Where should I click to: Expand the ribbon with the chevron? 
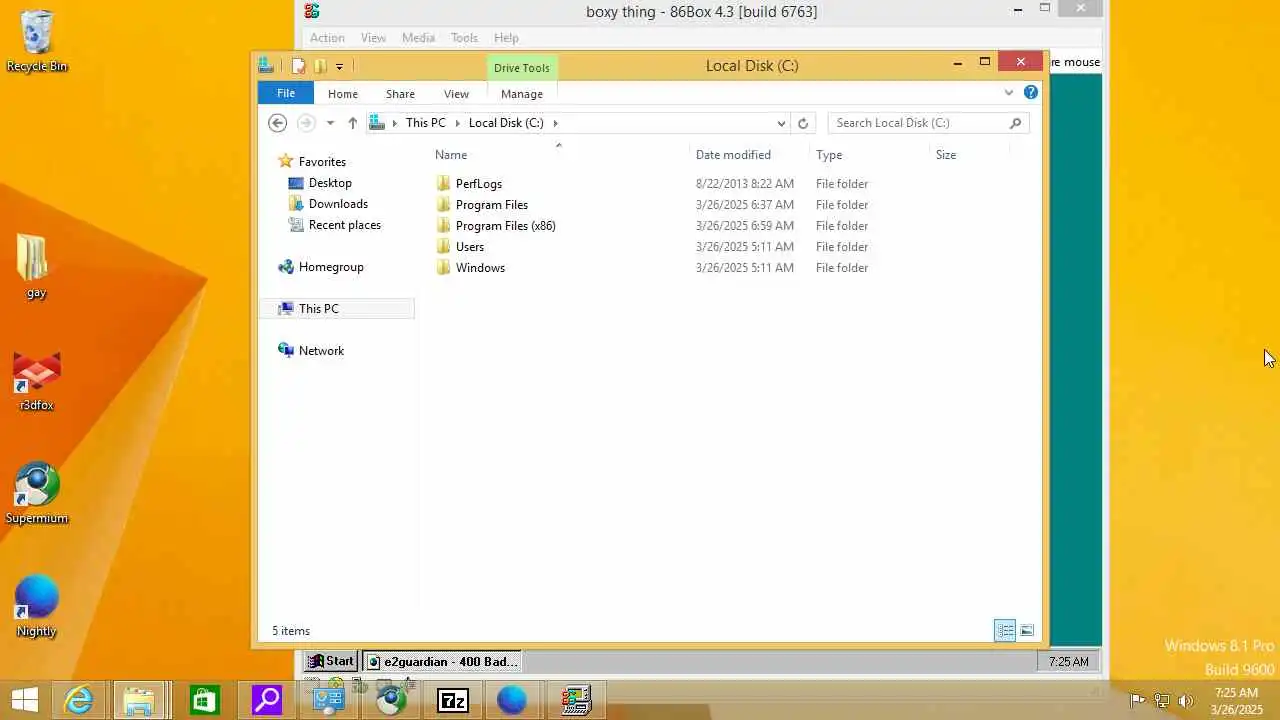click(x=1008, y=92)
